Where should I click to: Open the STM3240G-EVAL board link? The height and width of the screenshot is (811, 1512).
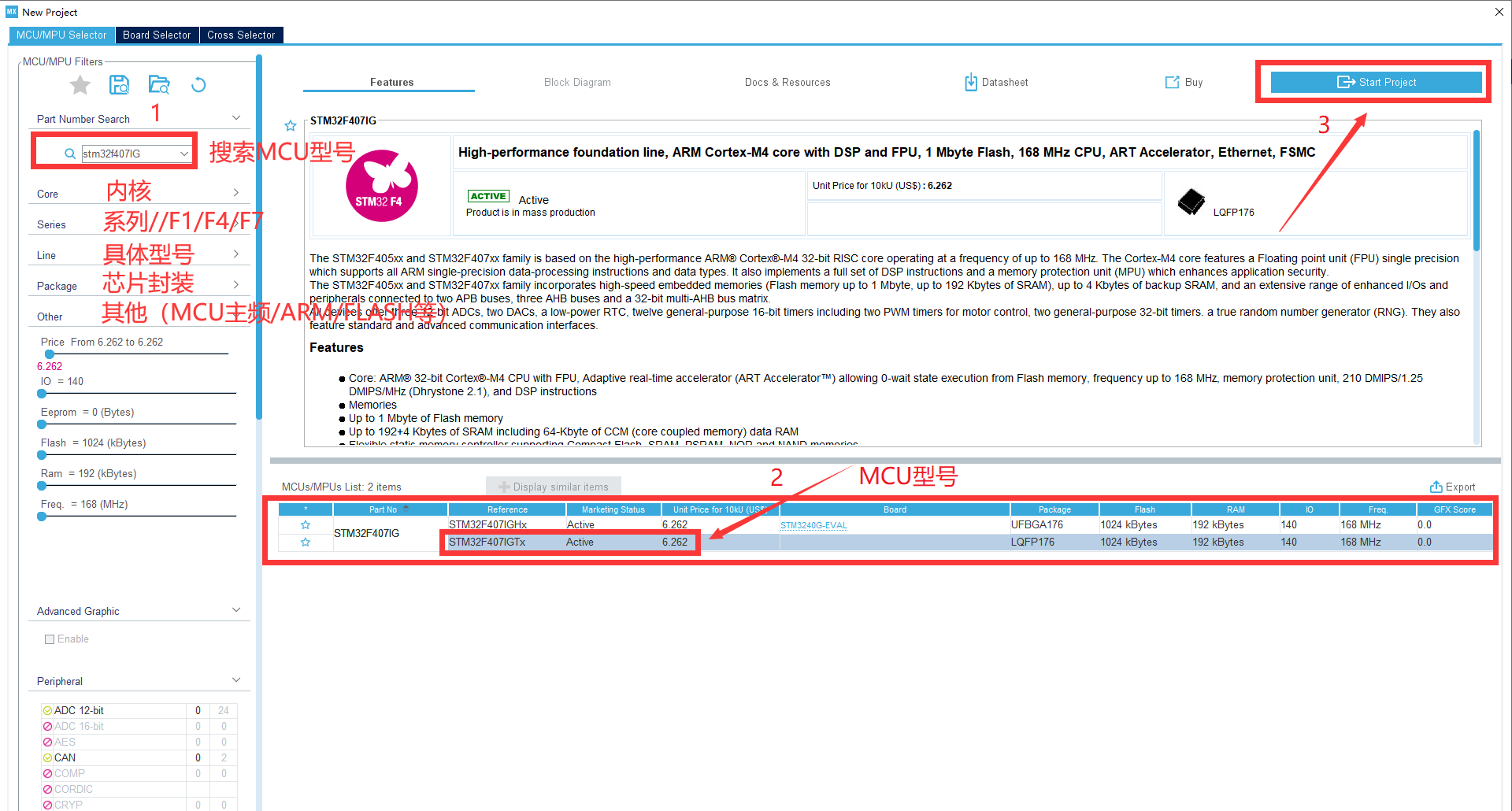click(813, 526)
